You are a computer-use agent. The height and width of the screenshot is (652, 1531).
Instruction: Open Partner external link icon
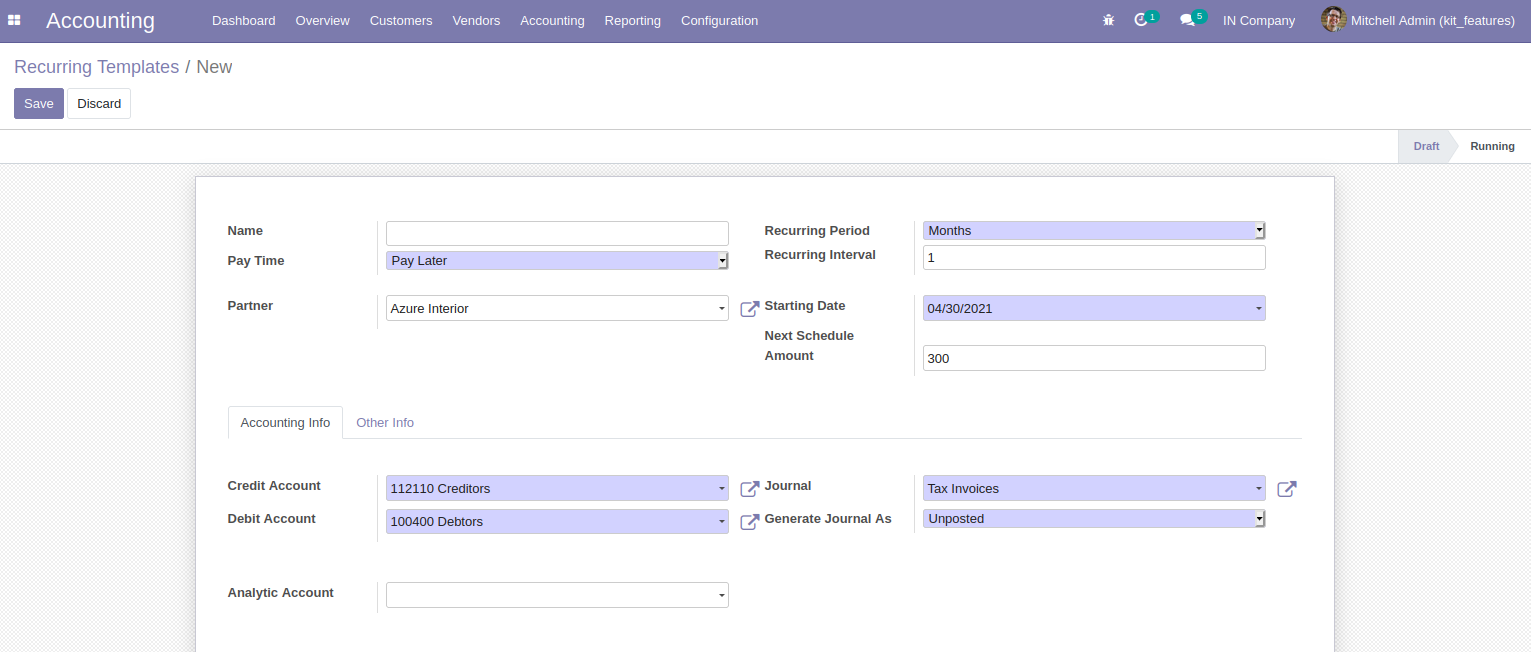click(x=749, y=309)
